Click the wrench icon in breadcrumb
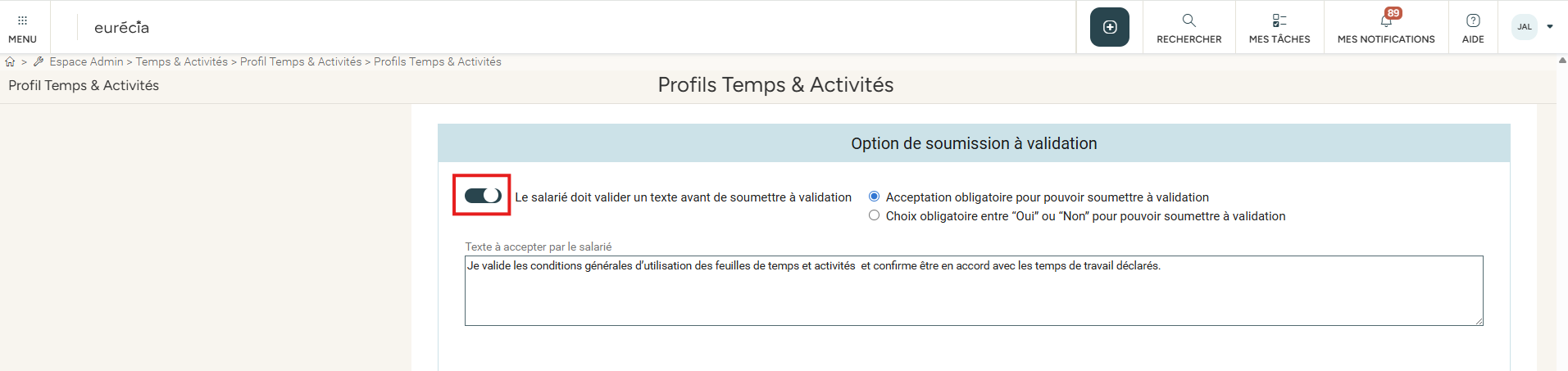Viewport: 1568px width, 371px height. (39, 62)
